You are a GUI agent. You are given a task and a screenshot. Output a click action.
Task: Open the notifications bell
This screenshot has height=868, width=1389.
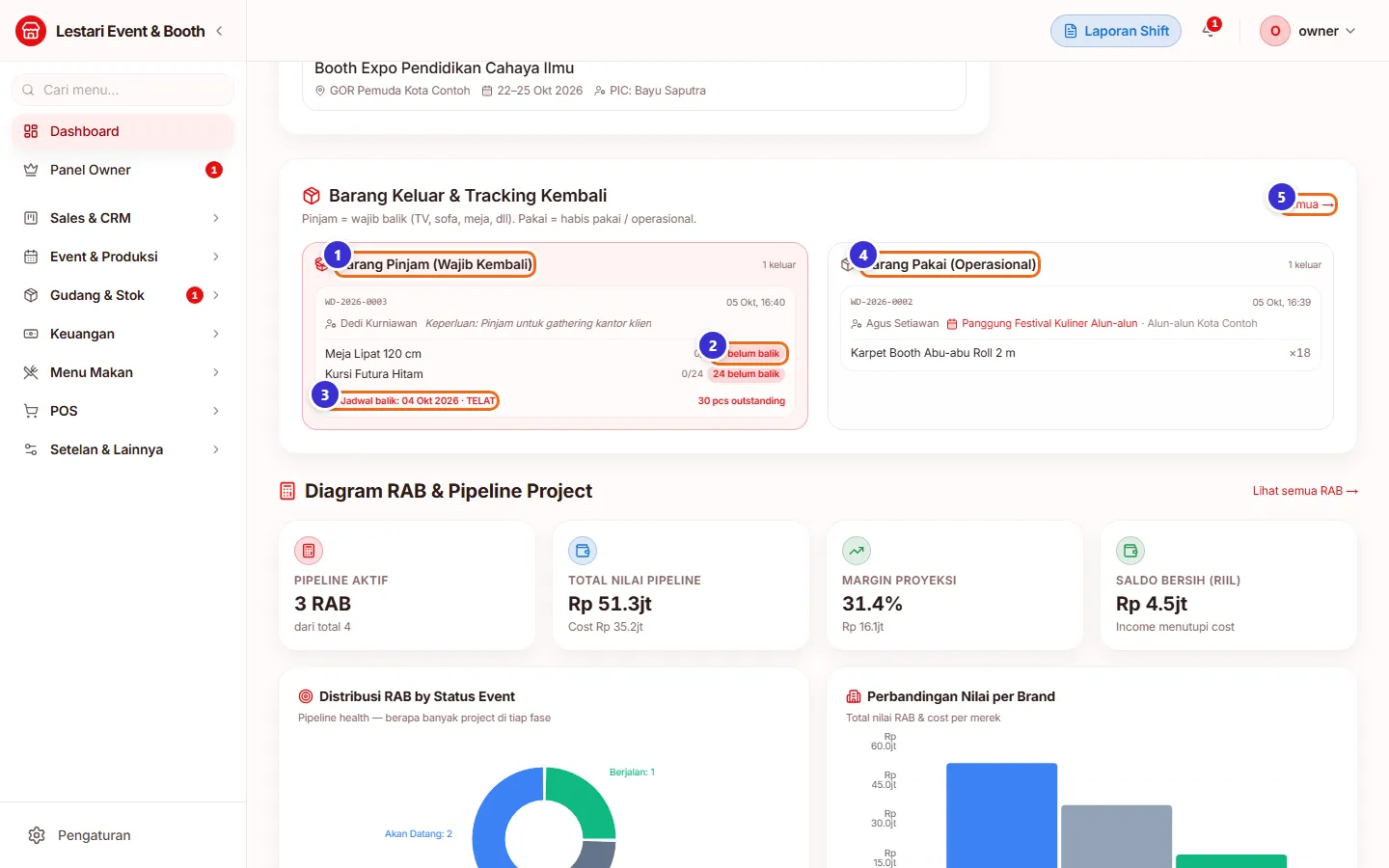coord(1209,31)
